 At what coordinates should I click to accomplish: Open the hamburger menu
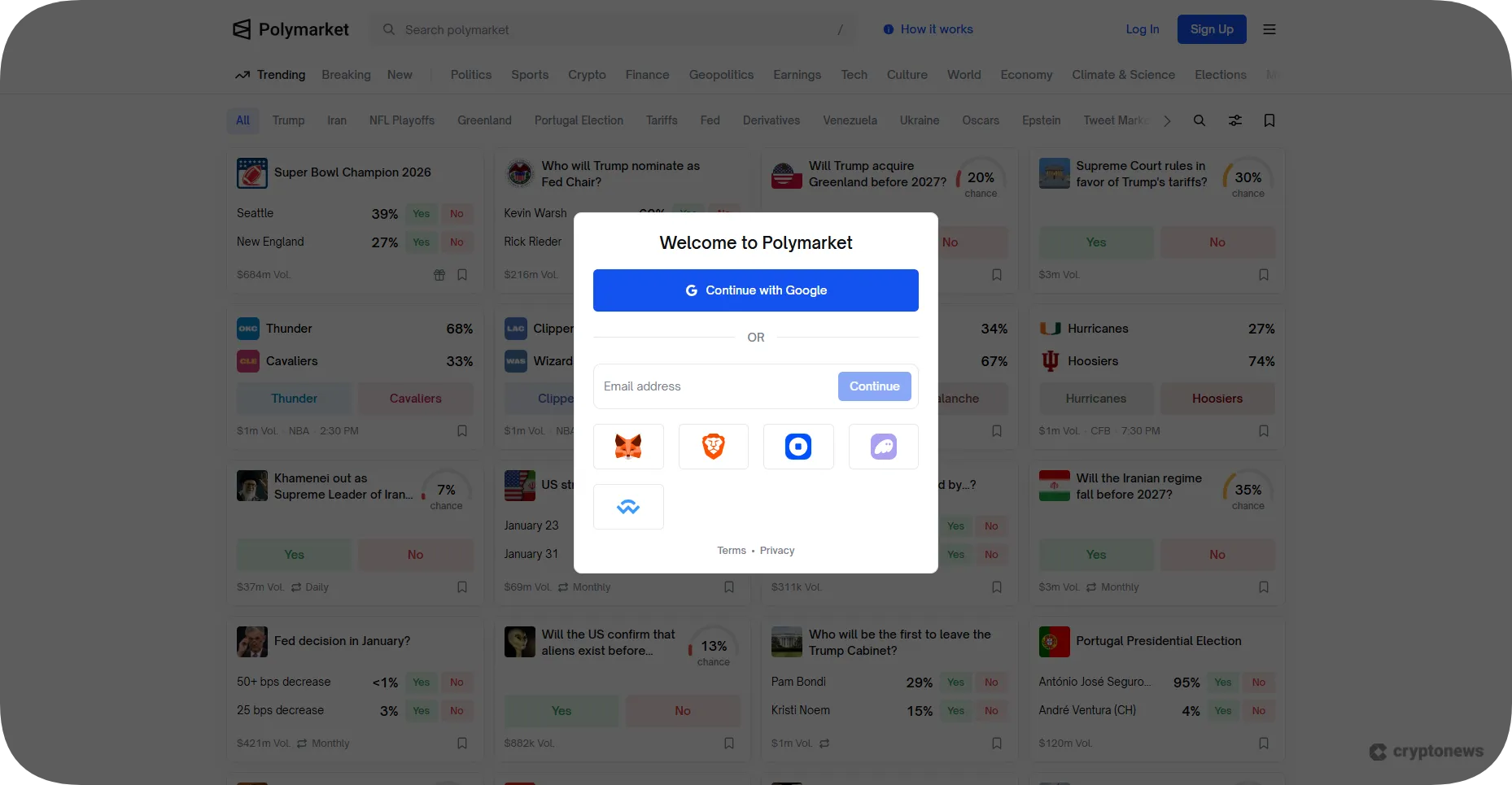[1268, 29]
